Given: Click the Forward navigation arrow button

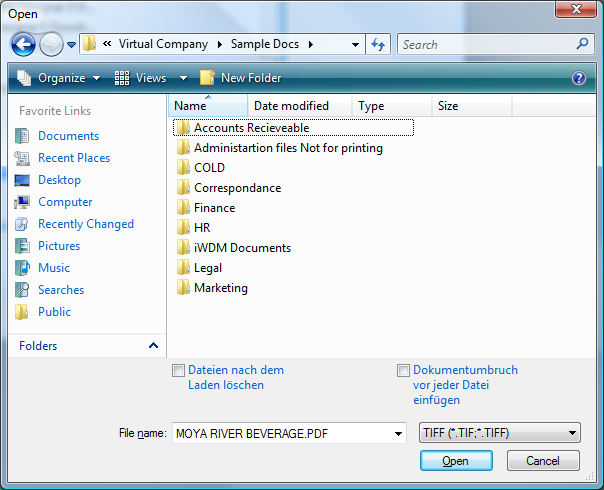Looking at the screenshot, I should (52, 44).
